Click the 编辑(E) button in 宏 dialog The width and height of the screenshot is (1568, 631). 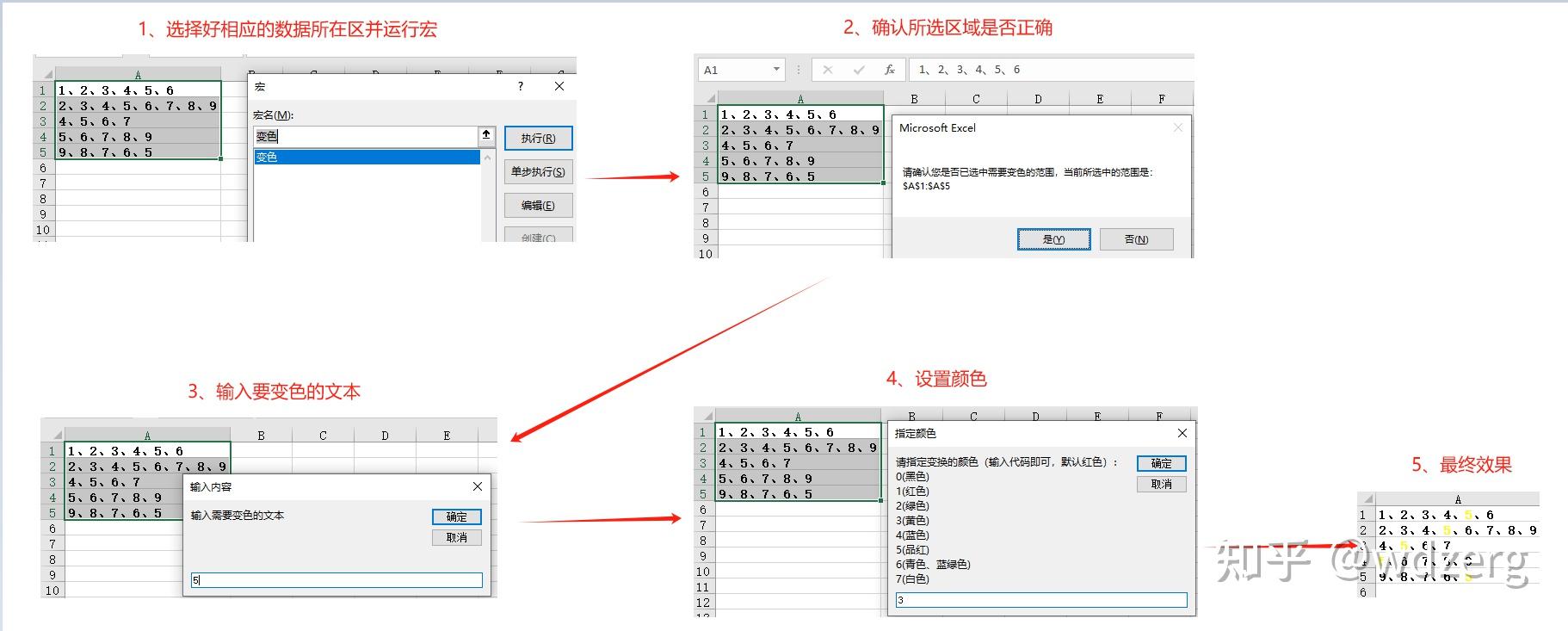click(x=538, y=205)
